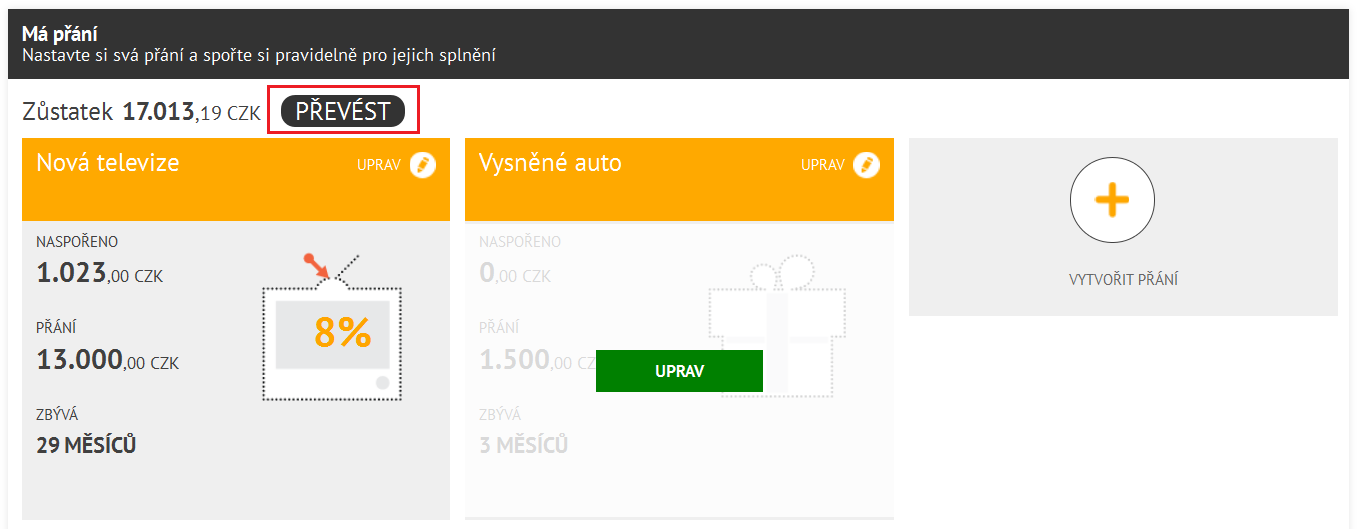Open the Vysněné auto card title

tap(550, 163)
